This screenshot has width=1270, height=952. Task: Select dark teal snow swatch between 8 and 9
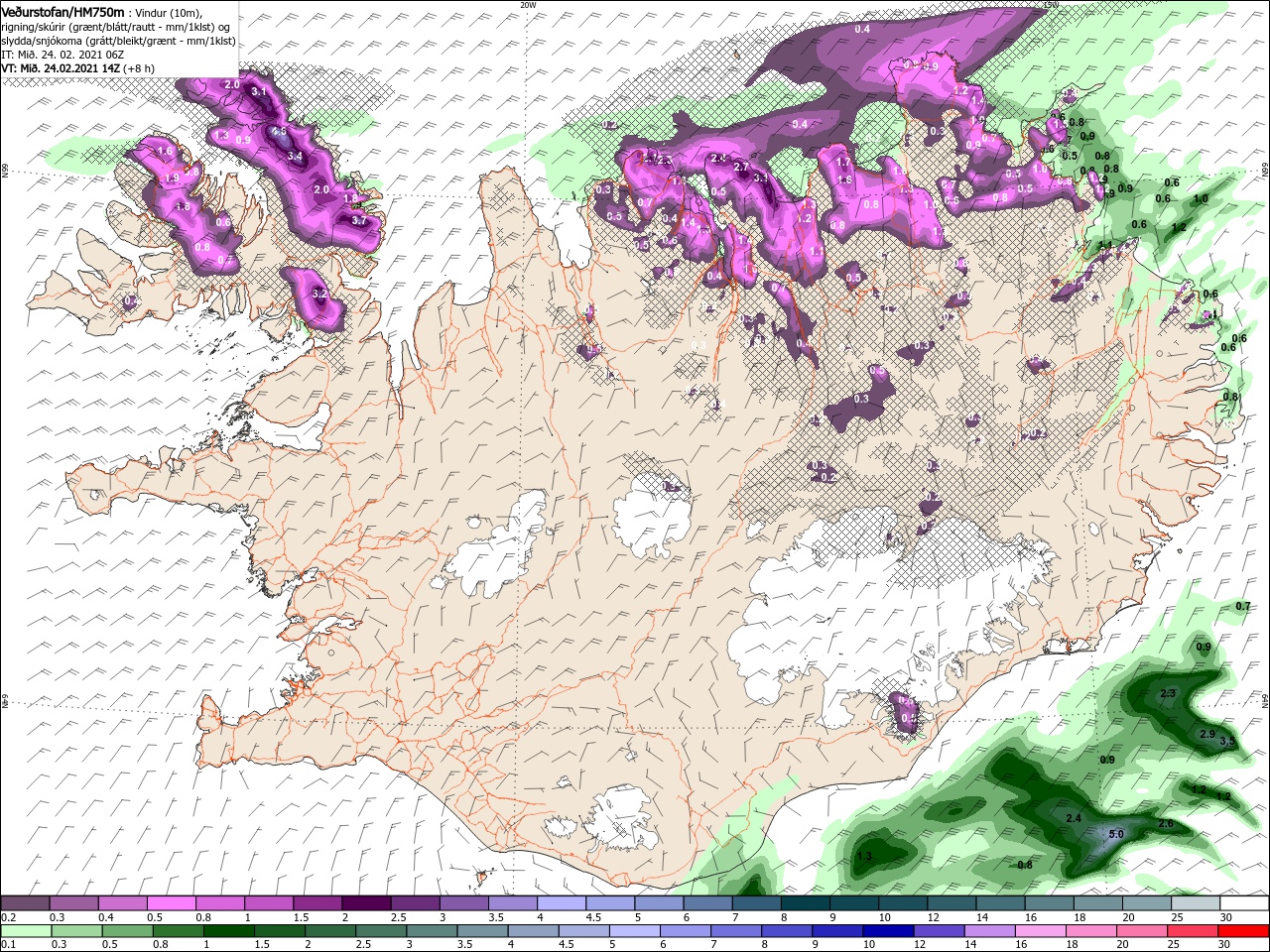(804, 903)
